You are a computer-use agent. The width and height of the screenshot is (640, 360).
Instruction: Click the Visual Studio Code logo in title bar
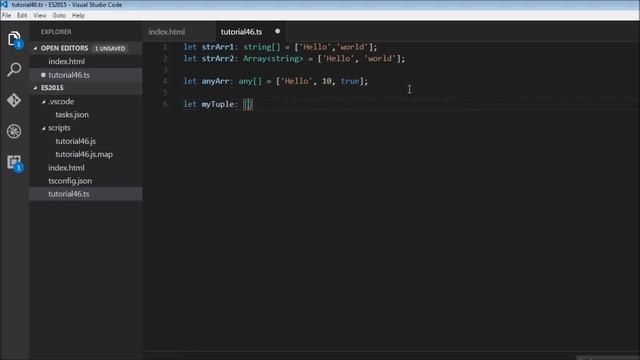click(x=4, y=4)
